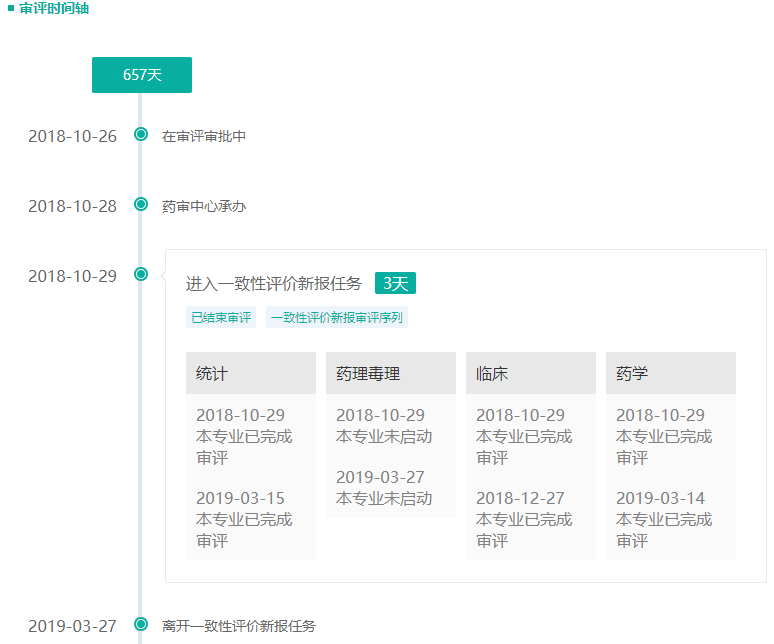This screenshot has height=644, width=774.
Task: Click the 3天 duration badge
Action: 395,284
